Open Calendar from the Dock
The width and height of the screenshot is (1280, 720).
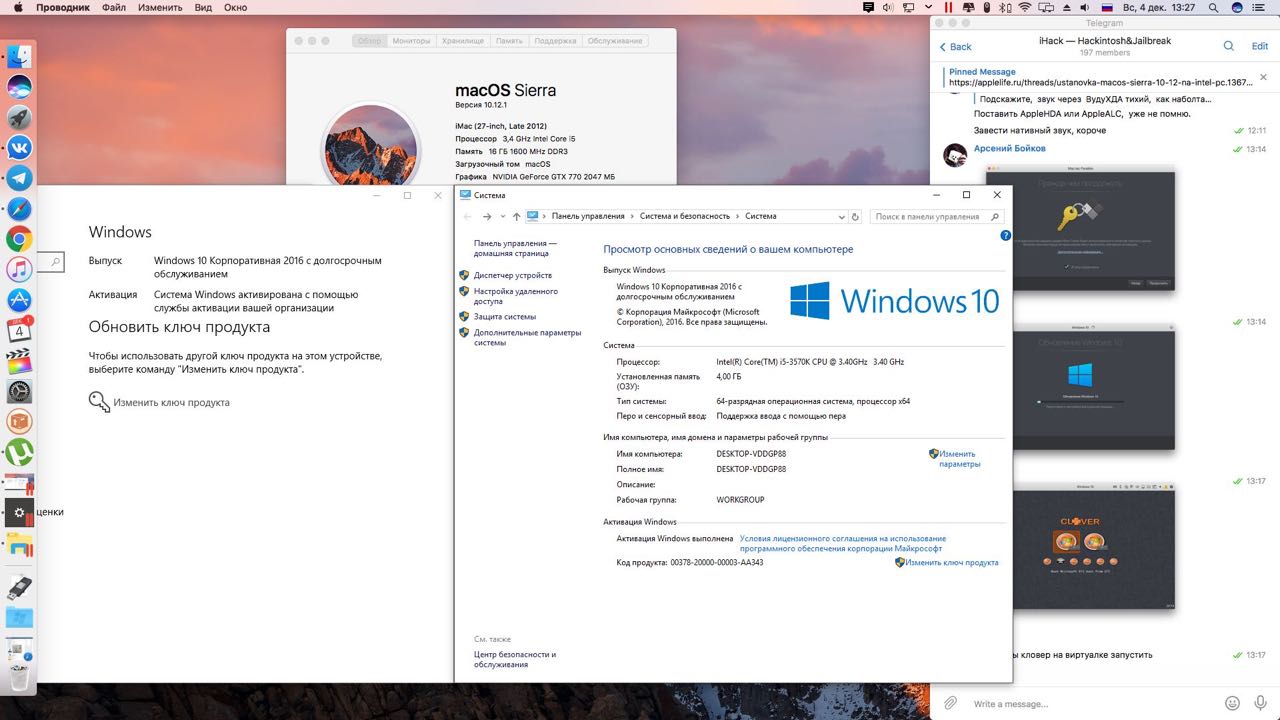point(20,330)
